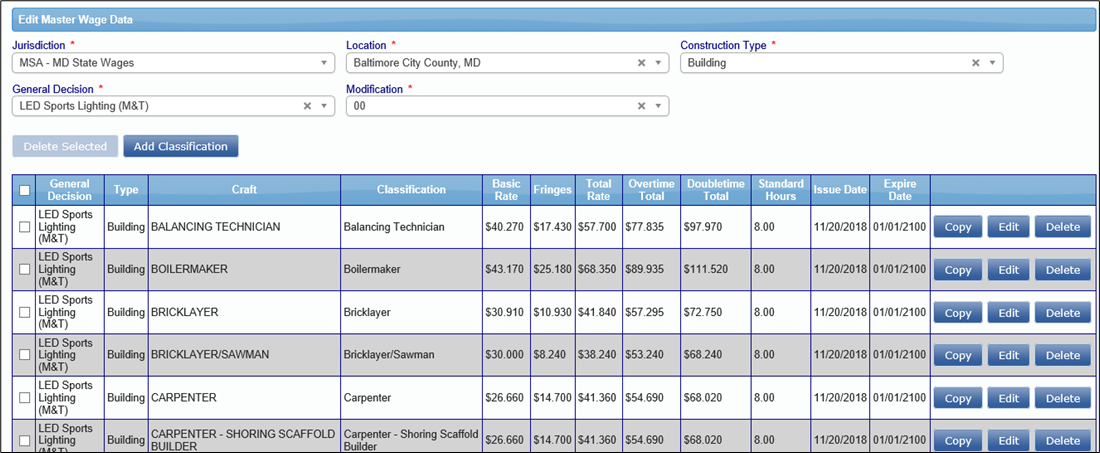Viewport: 1100px width, 453px height.
Task: Delete the Boilermaker row
Action: pos(1063,270)
